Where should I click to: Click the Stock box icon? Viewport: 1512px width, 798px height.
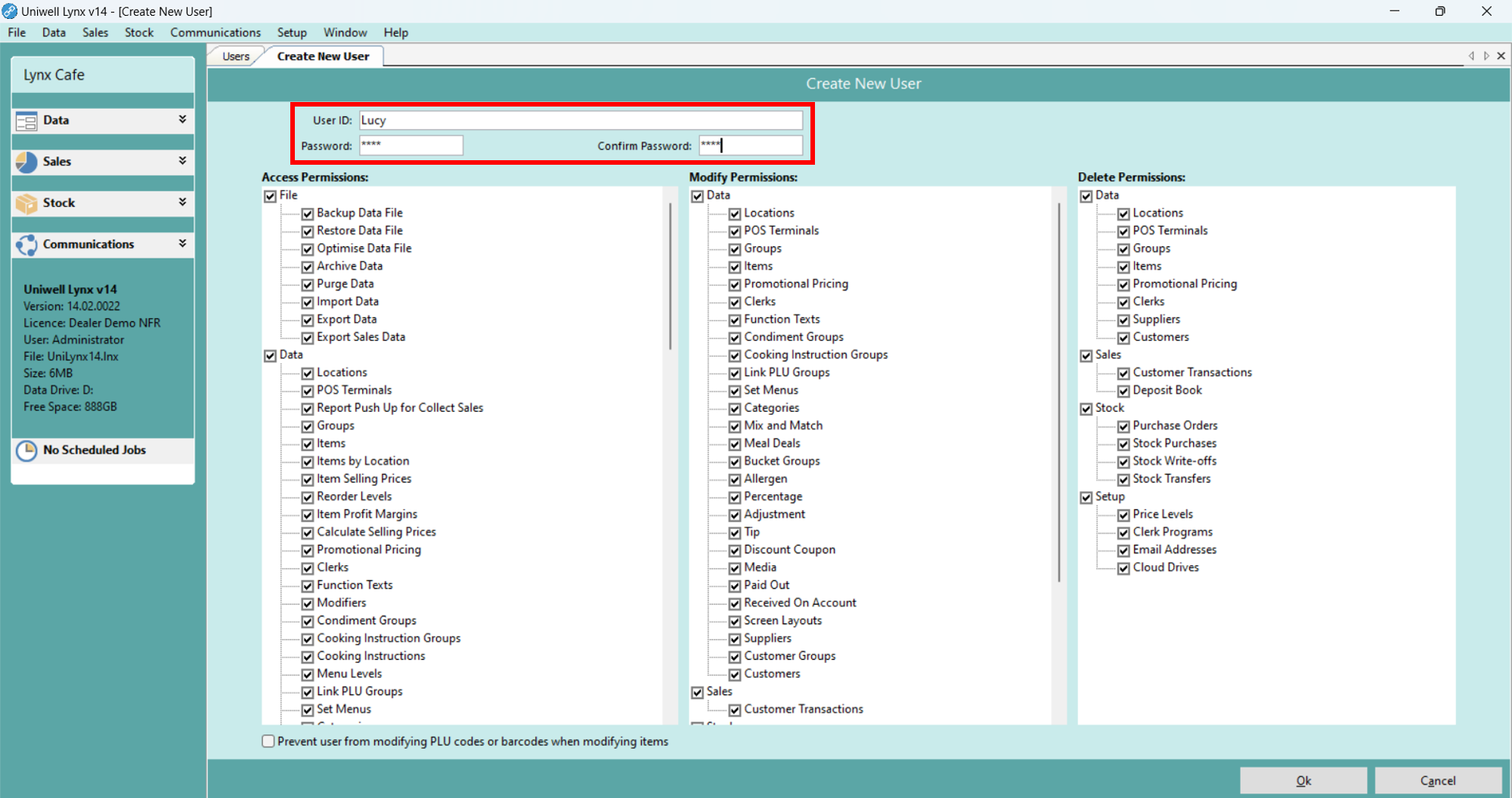pos(26,203)
